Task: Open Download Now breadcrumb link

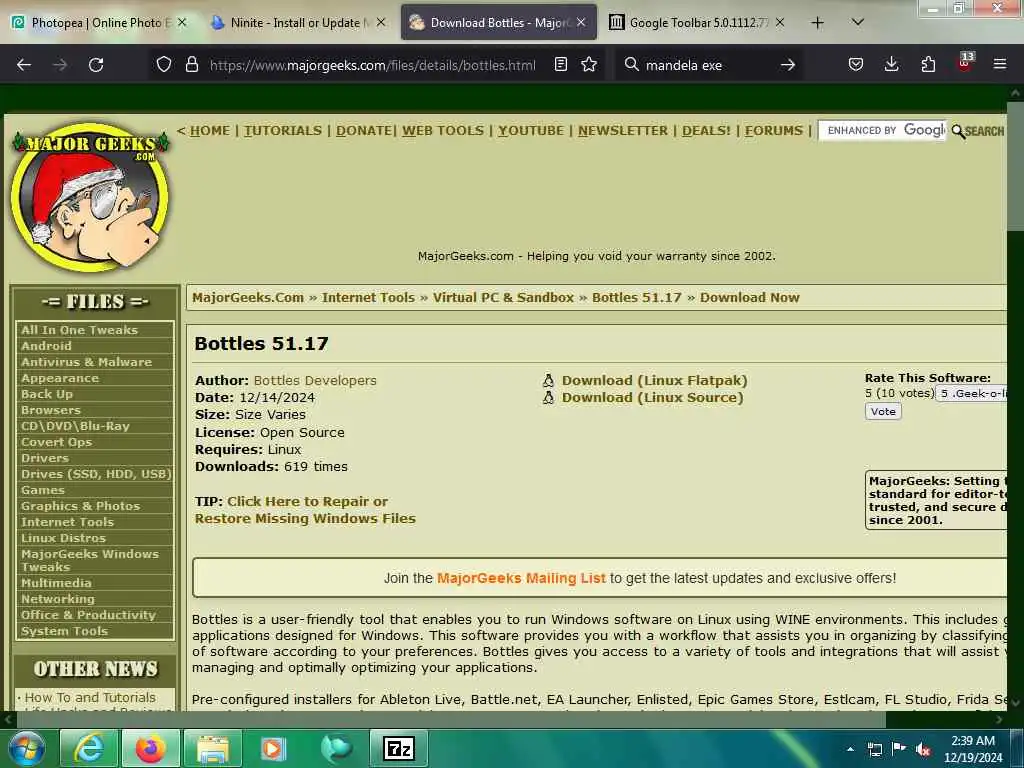Action: tap(749, 297)
